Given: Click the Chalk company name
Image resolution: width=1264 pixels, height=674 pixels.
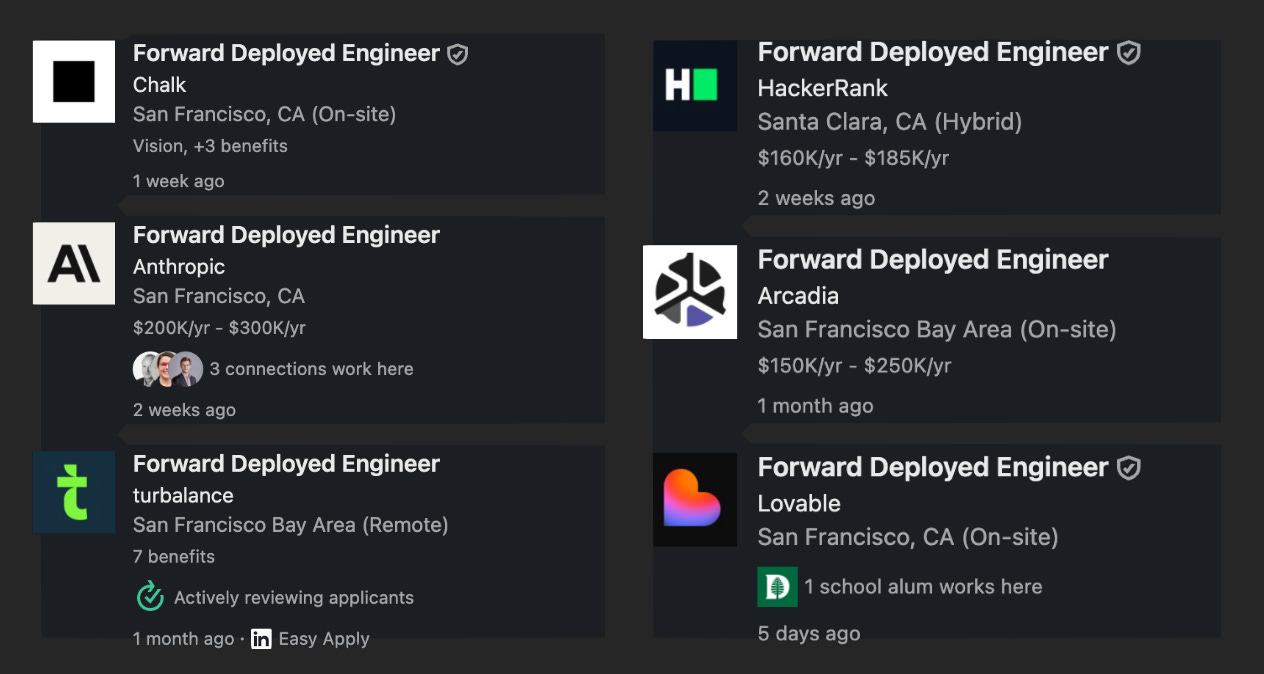Looking at the screenshot, I should click(x=160, y=85).
